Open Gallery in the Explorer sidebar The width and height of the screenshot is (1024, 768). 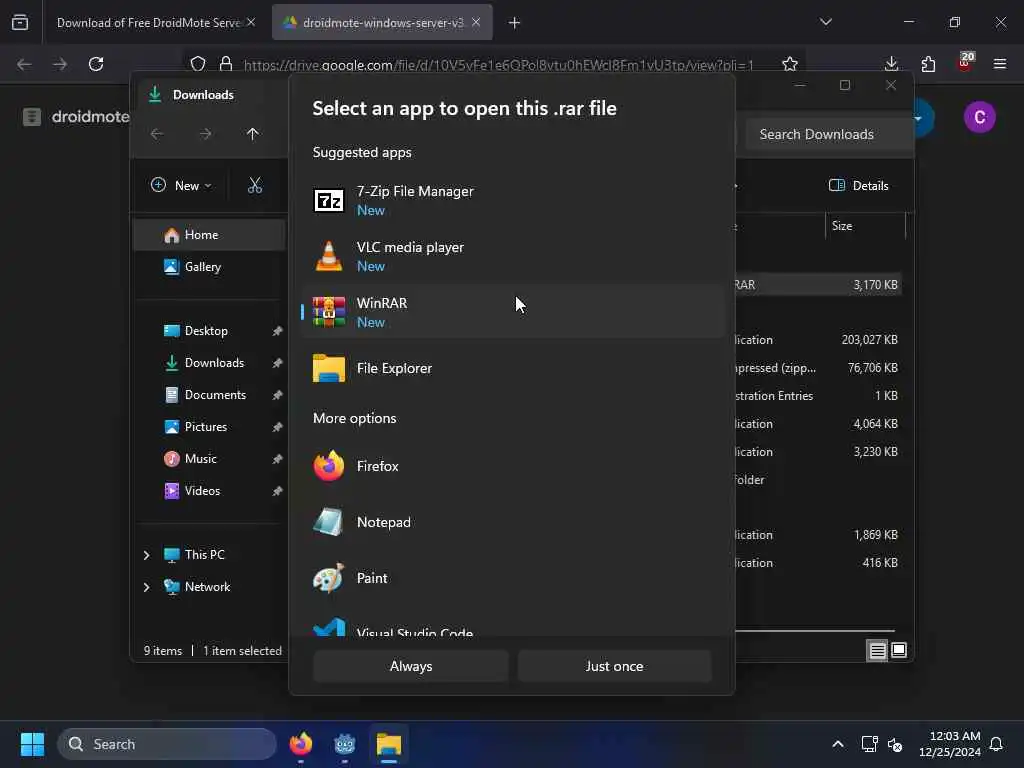[x=209, y=266]
